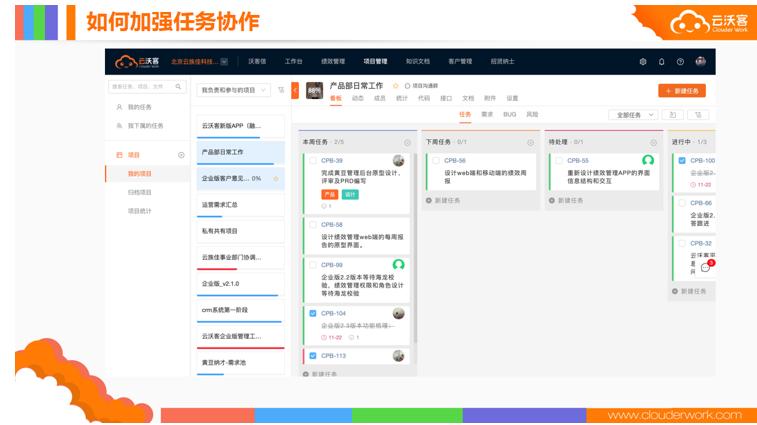This screenshot has width=757, height=425.
Task: Open the notification bell
Action: coord(661,62)
